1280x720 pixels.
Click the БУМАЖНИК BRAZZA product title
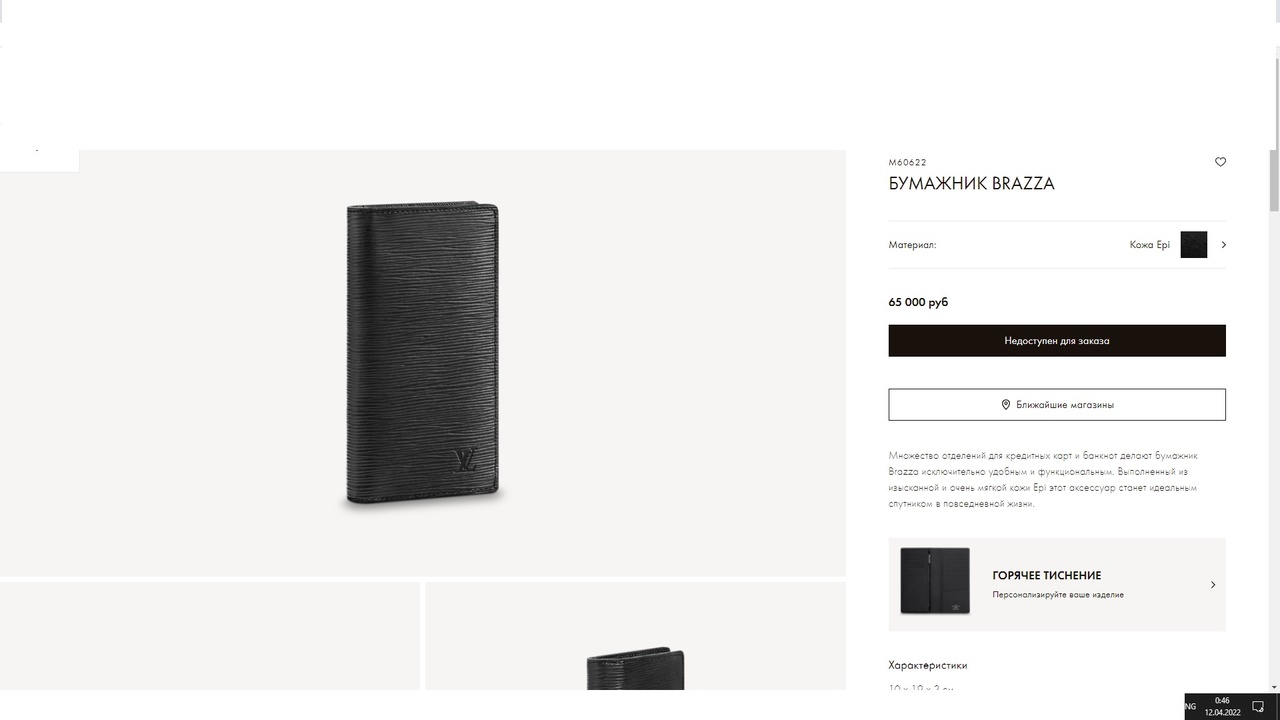(x=971, y=184)
